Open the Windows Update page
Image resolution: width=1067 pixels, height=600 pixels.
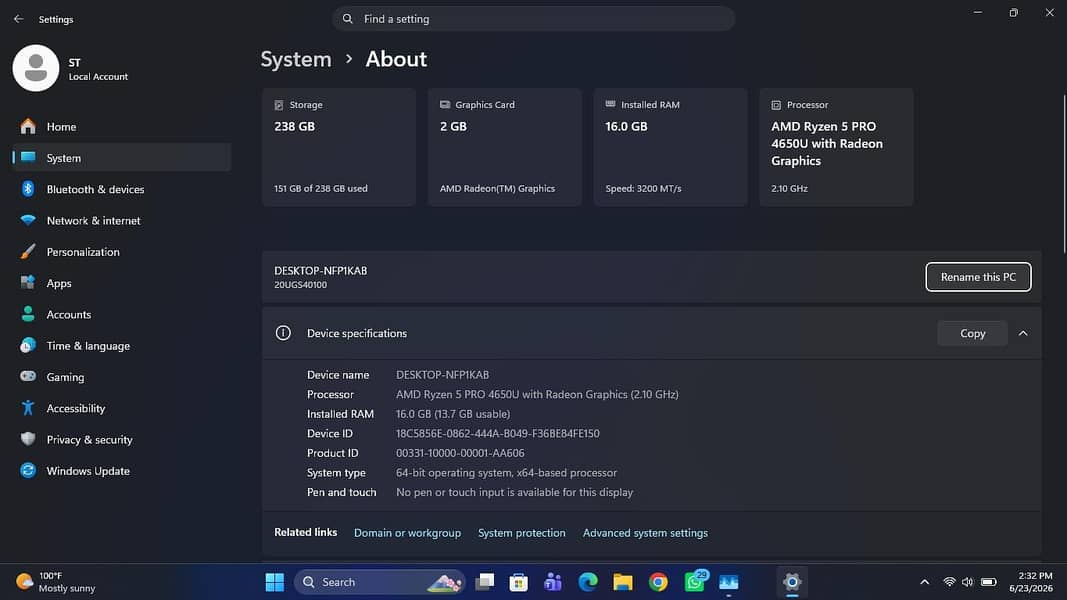click(122, 471)
